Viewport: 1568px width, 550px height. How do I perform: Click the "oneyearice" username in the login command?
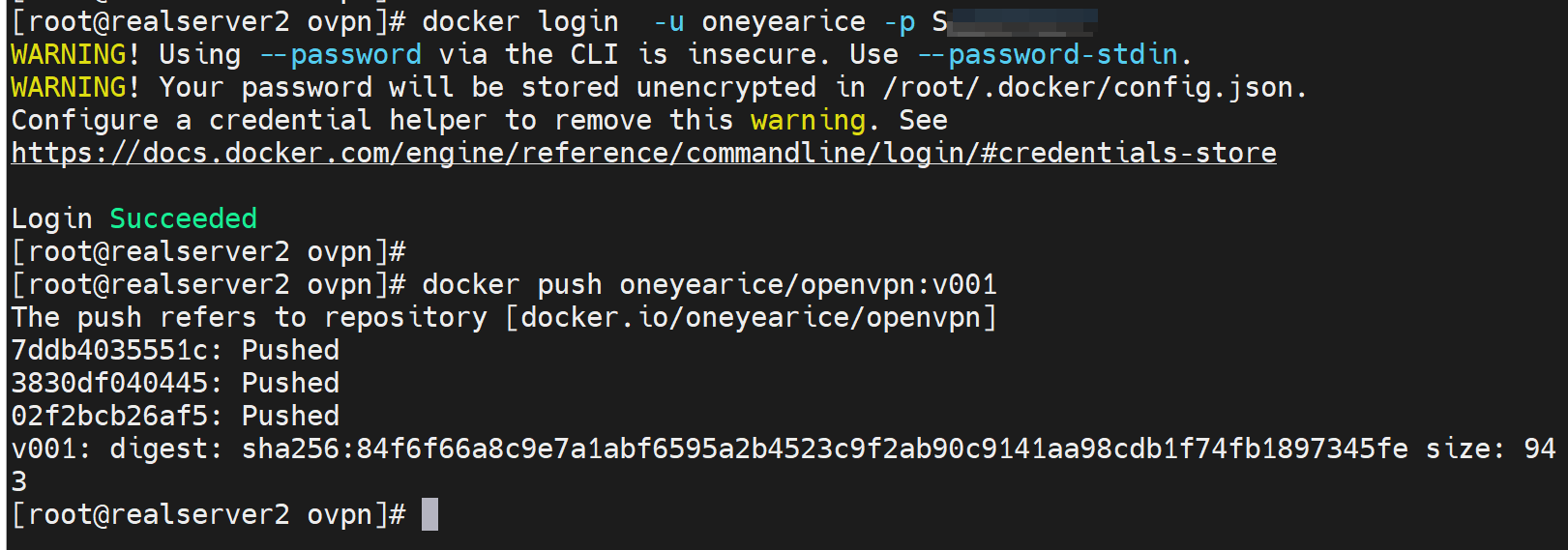(784, 21)
